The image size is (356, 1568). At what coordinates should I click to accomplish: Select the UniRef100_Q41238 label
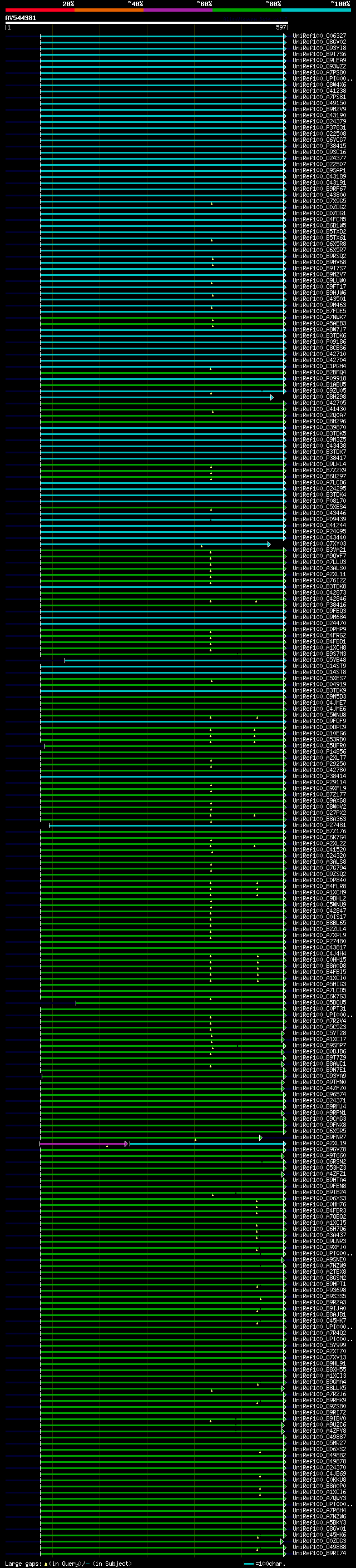319,91
